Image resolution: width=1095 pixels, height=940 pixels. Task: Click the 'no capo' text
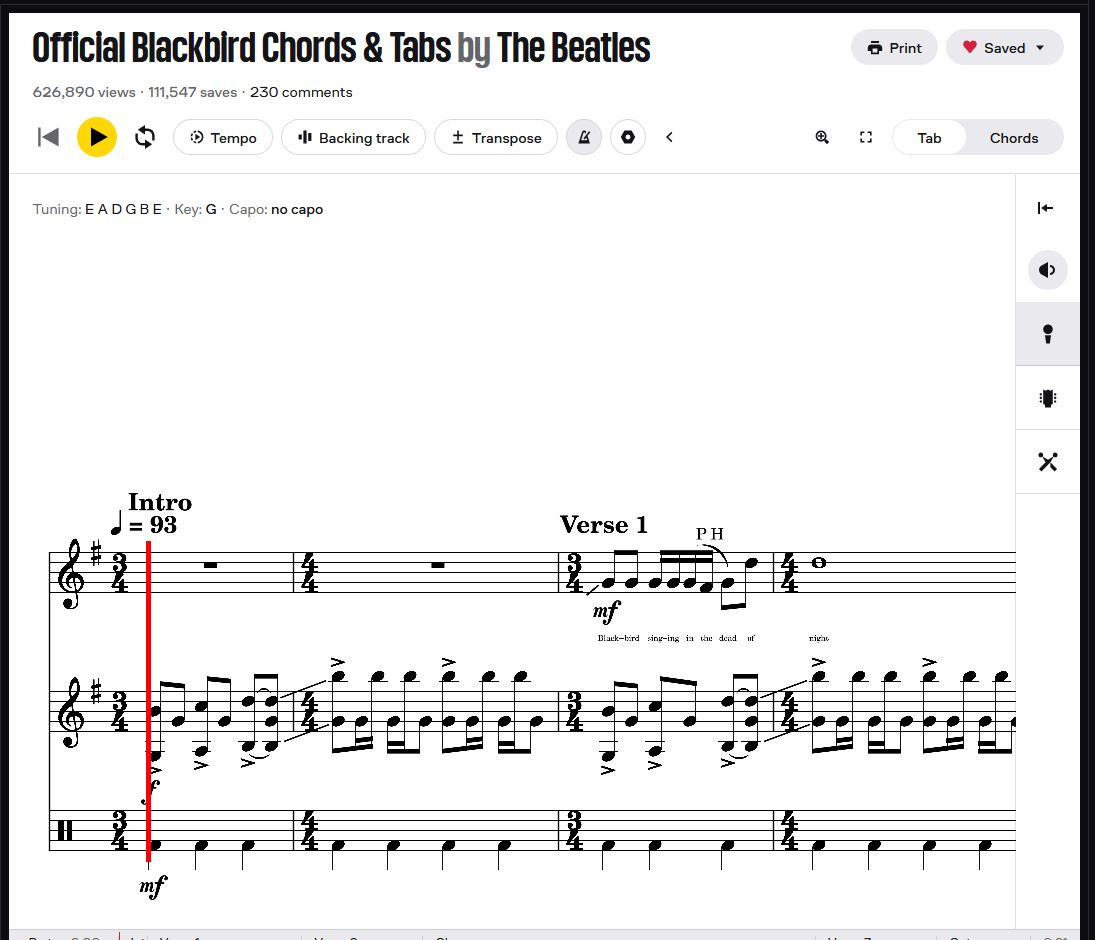(x=297, y=210)
